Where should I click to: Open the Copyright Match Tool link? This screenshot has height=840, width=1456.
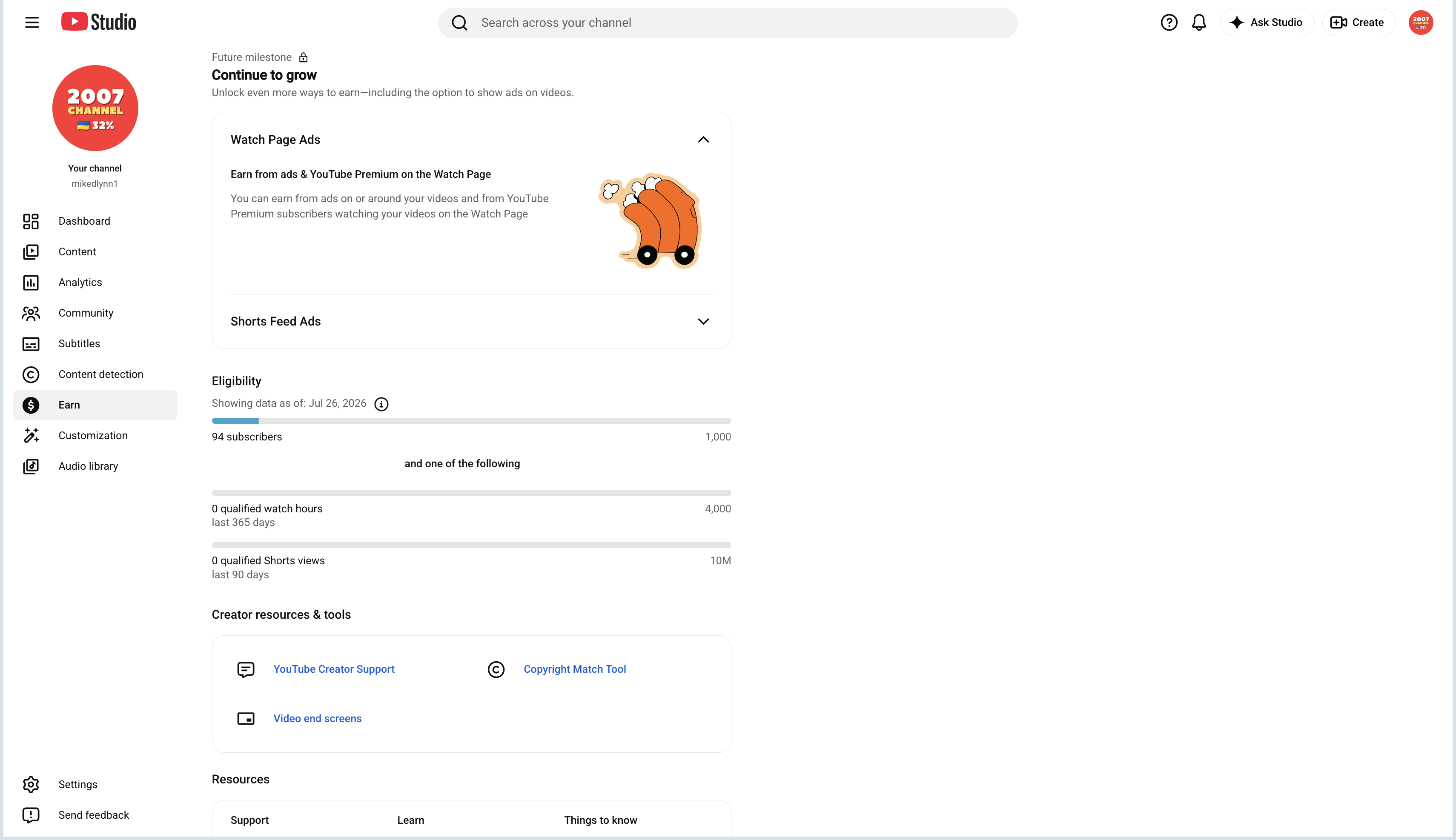[575, 669]
